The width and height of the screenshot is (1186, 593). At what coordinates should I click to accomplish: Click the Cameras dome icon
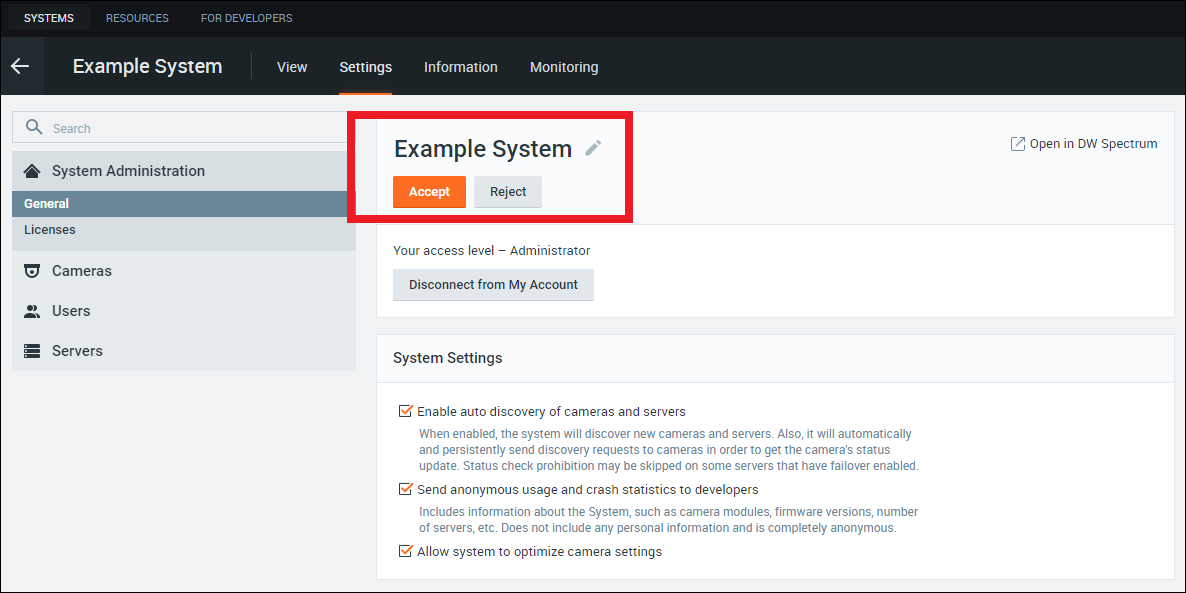(x=32, y=271)
